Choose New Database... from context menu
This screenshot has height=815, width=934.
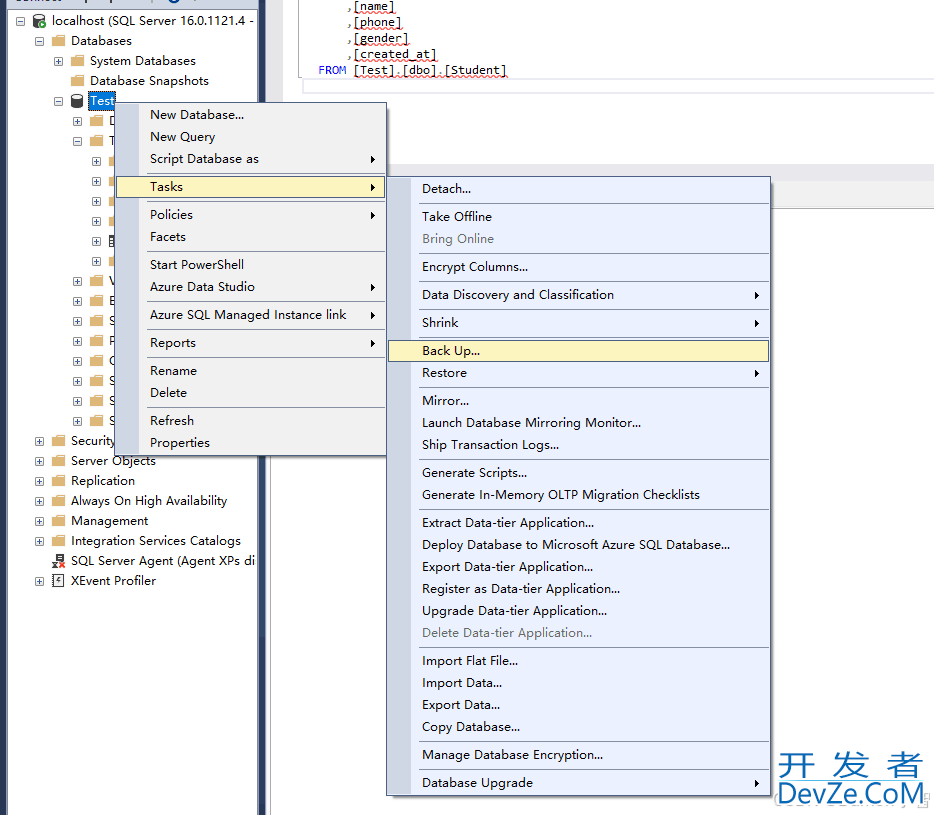coord(250,114)
